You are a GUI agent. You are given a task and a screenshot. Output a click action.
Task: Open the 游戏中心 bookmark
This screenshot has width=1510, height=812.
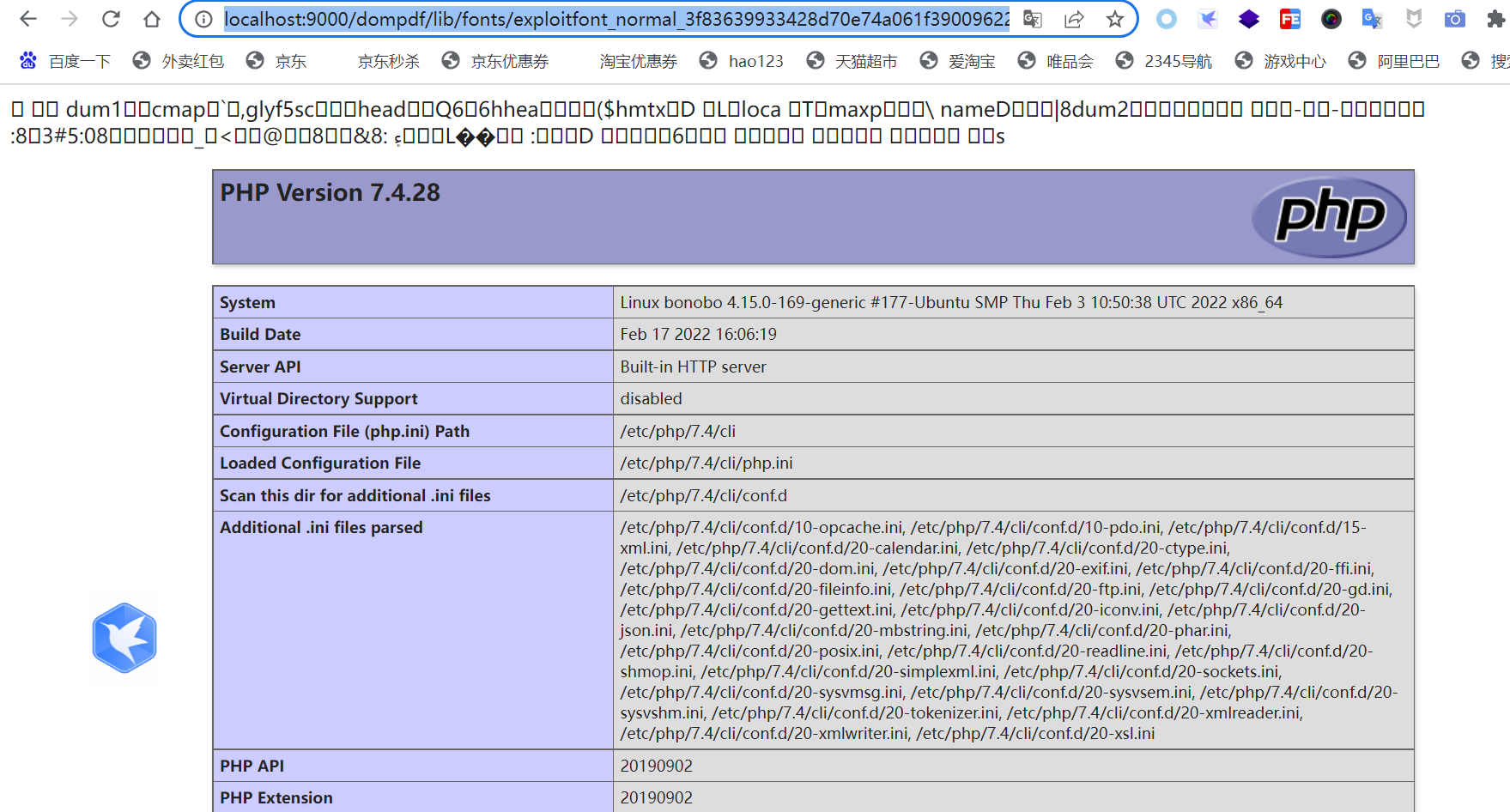point(1281,61)
